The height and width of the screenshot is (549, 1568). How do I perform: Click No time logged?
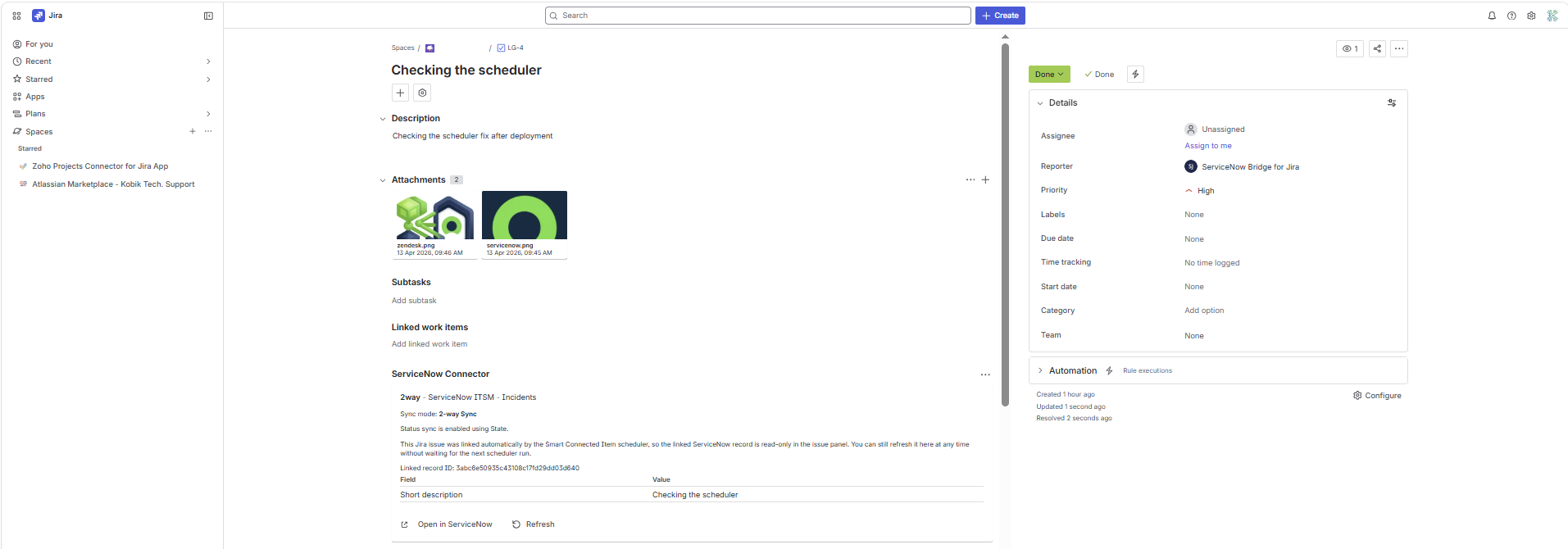coord(1211,263)
